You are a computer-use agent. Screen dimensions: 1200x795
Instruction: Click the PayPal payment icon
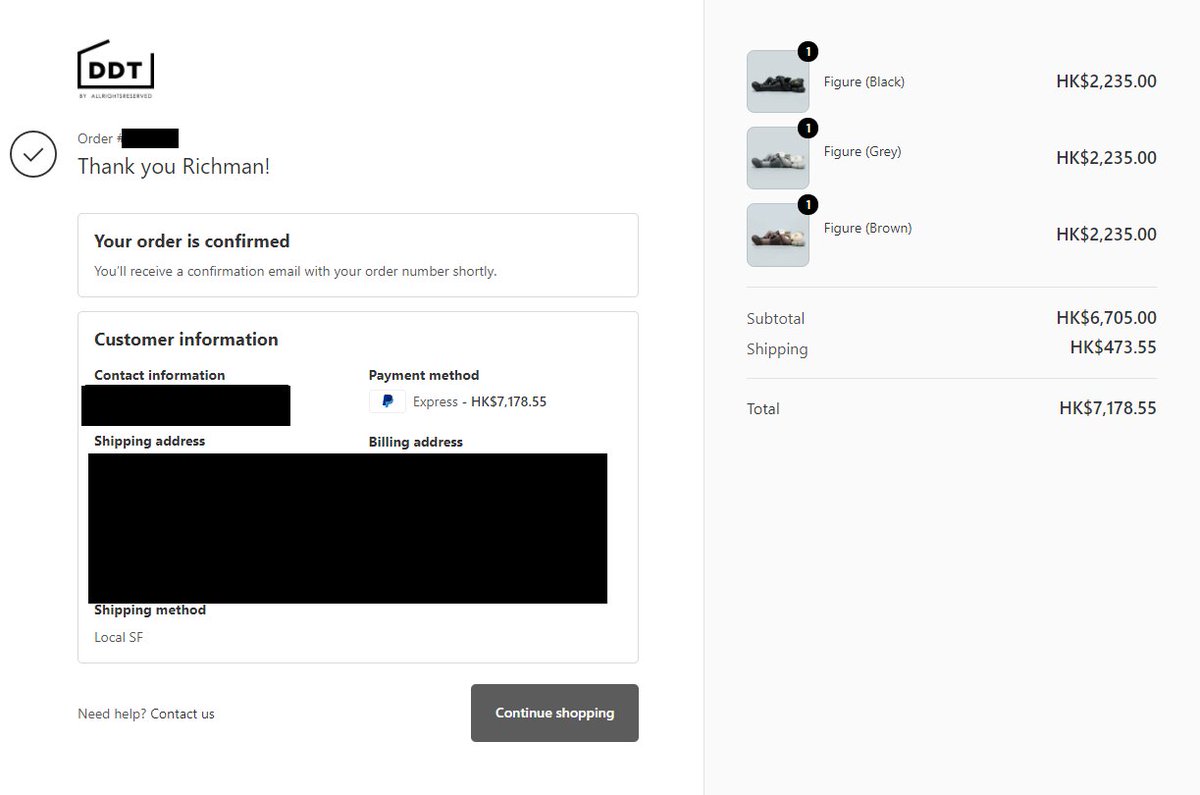[387, 401]
